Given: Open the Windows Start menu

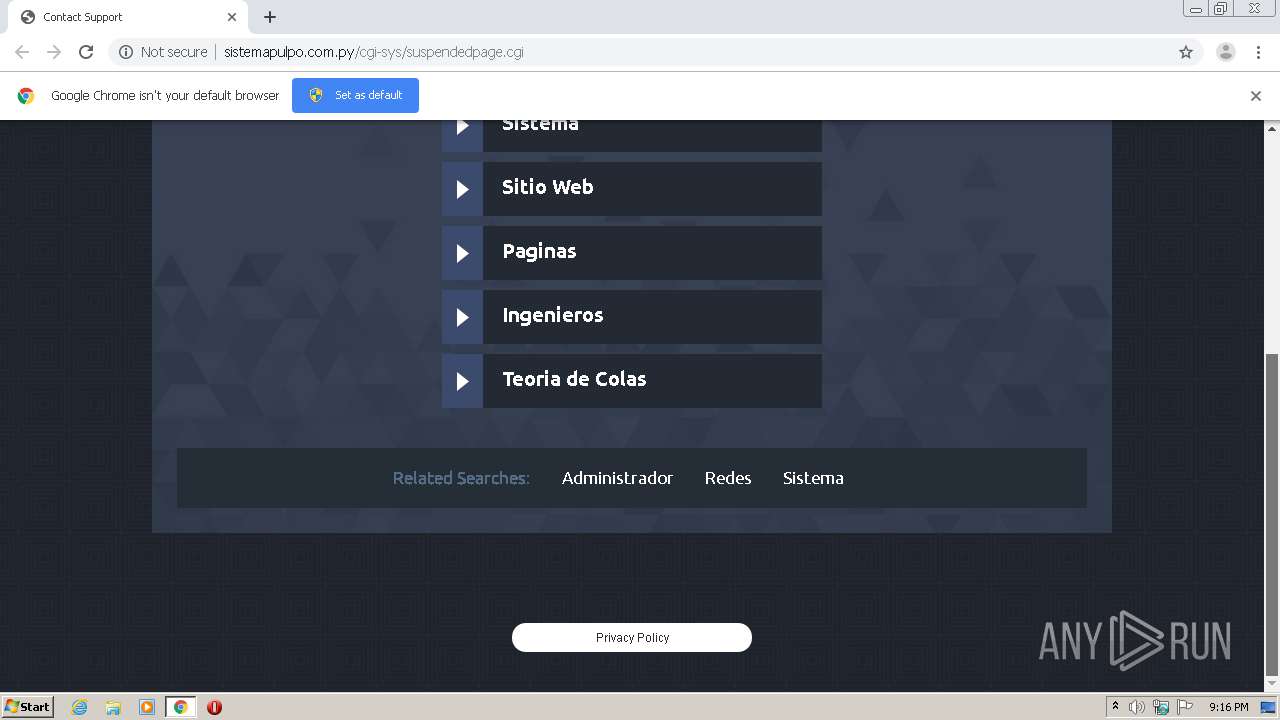Looking at the screenshot, I should pos(28,706).
